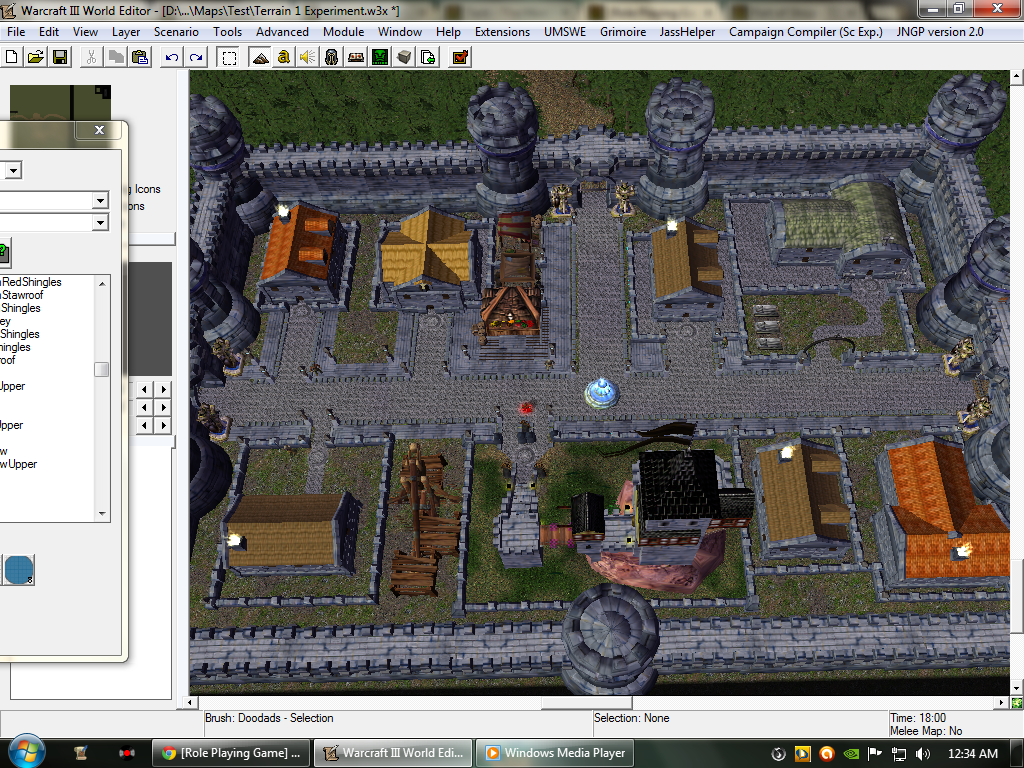
Task: Open the Import Manager icon
Action: (x=428, y=57)
